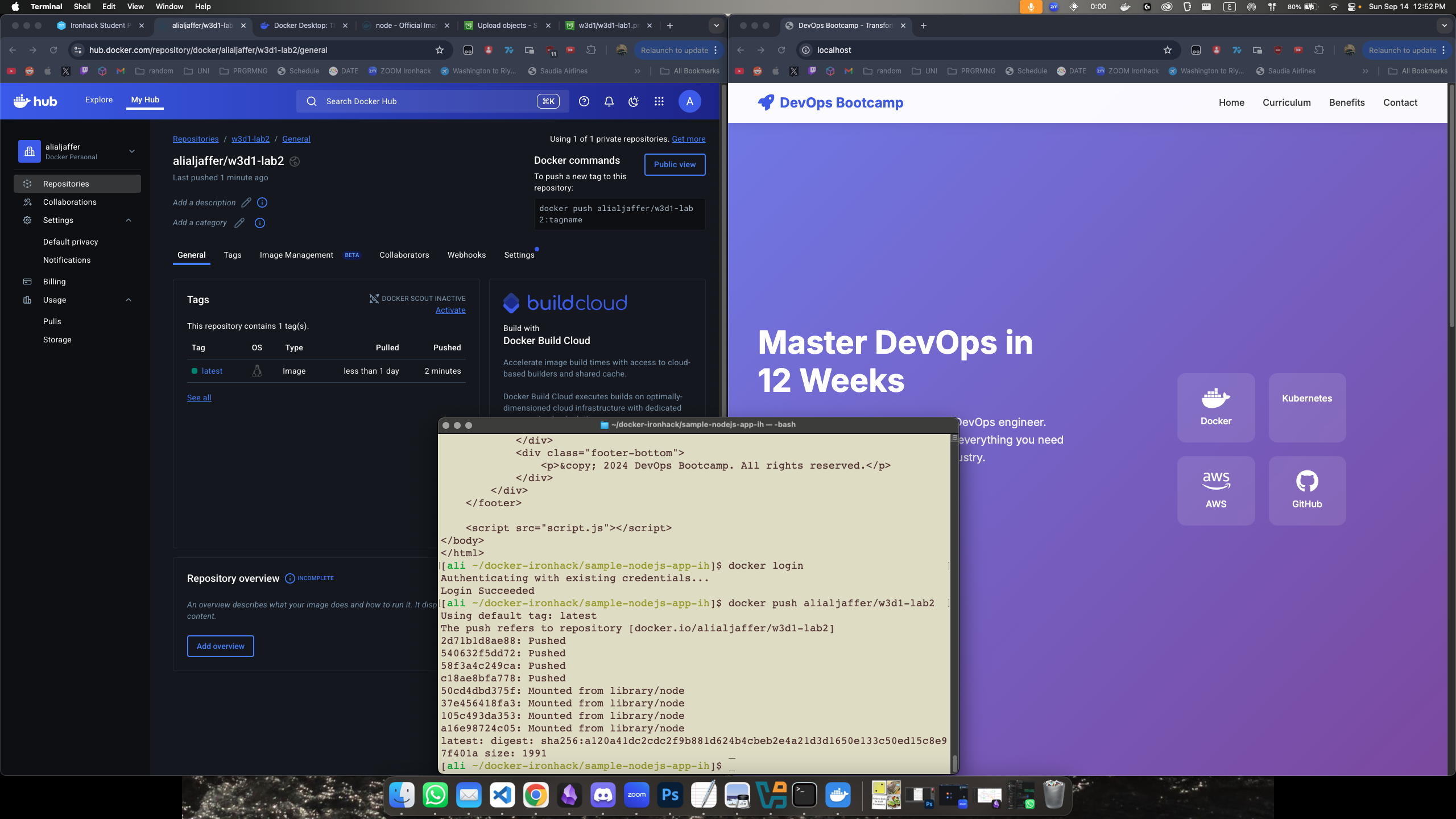
Task: Open the profile avatar menu
Action: [689, 101]
